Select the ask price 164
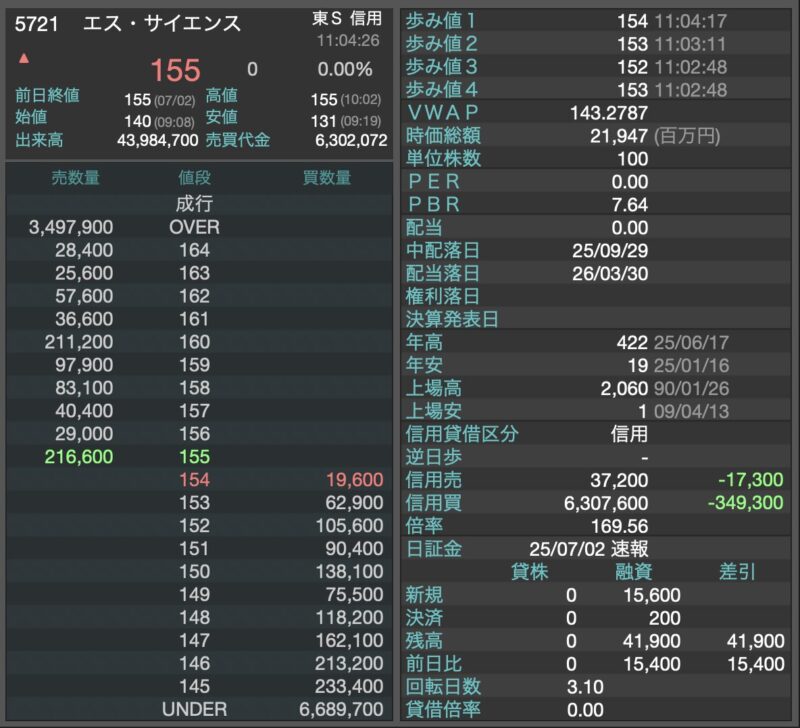 pyautogui.click(x=194, y=250)
